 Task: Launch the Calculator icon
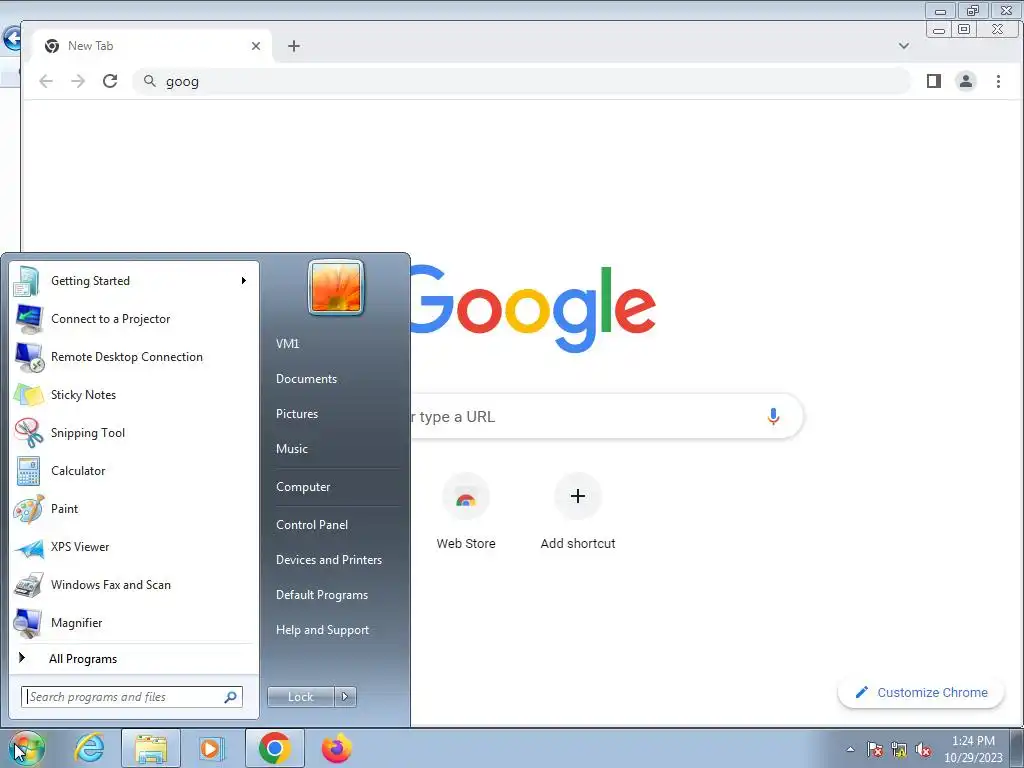pos(27,471)
